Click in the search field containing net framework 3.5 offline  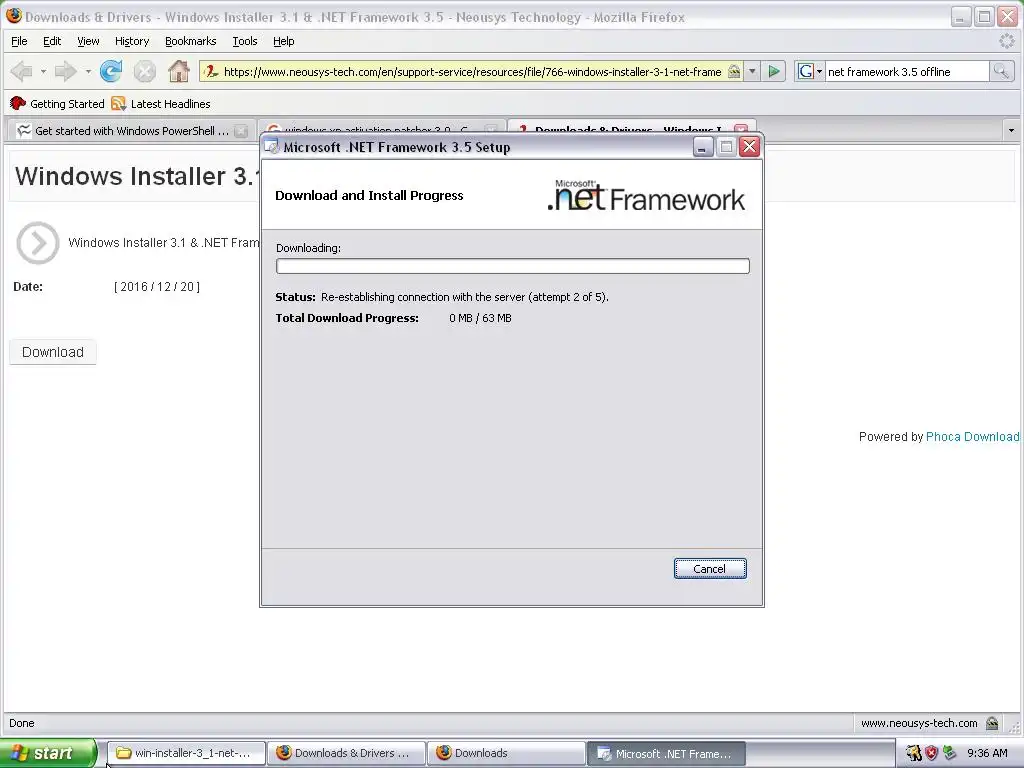click(x=906, y=72)
